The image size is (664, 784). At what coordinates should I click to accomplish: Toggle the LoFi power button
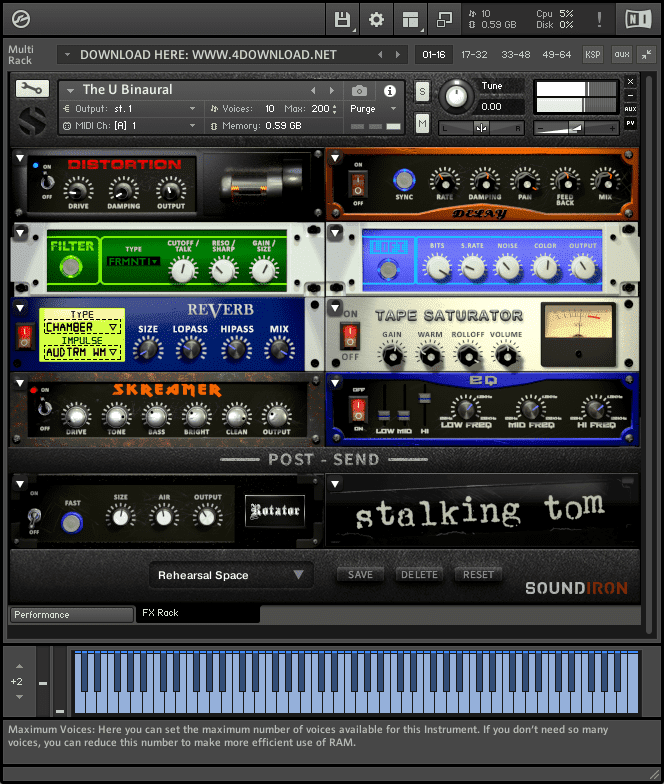[x=388, y=270]
